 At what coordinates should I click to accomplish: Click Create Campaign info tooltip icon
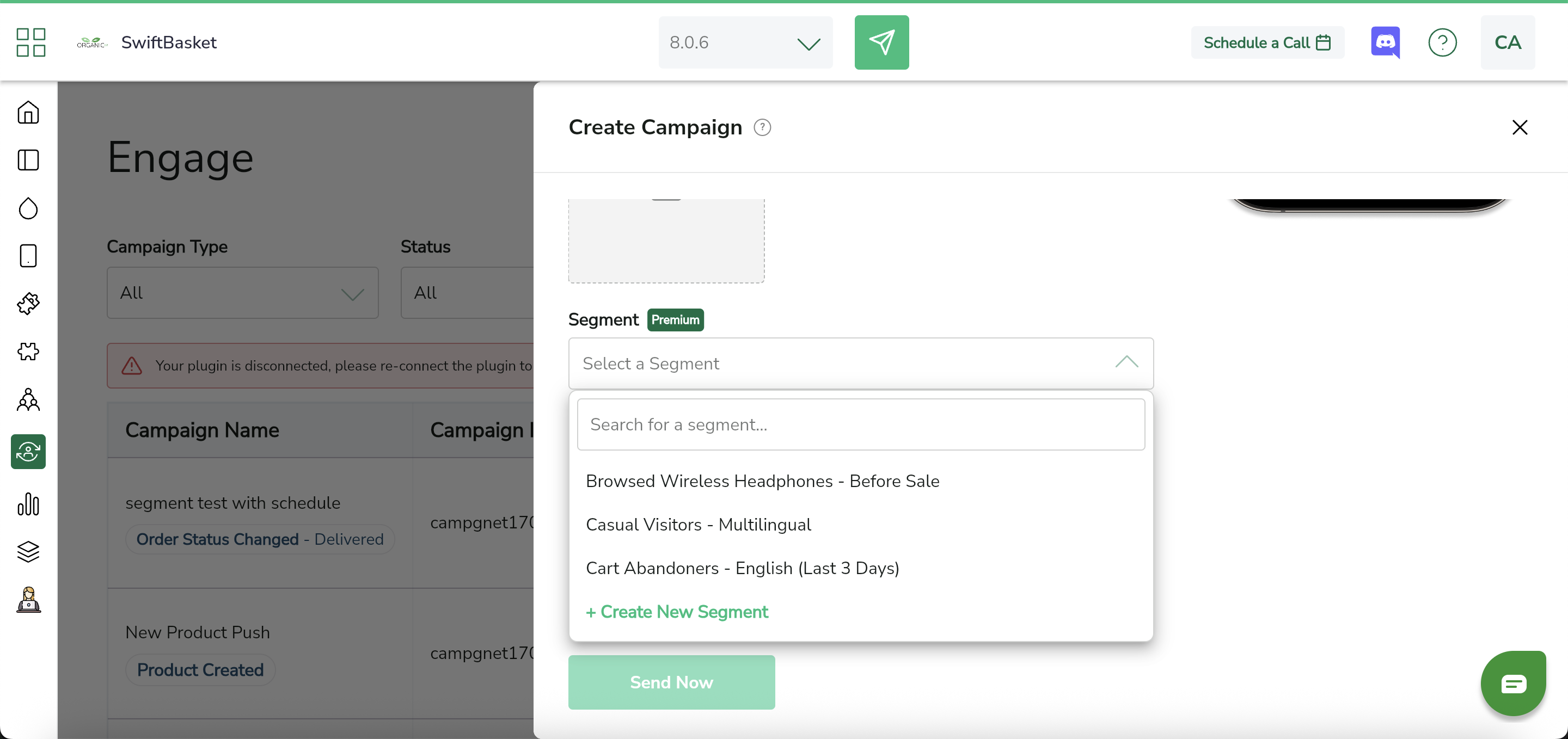pyautogui.click(x=762, y=127)
